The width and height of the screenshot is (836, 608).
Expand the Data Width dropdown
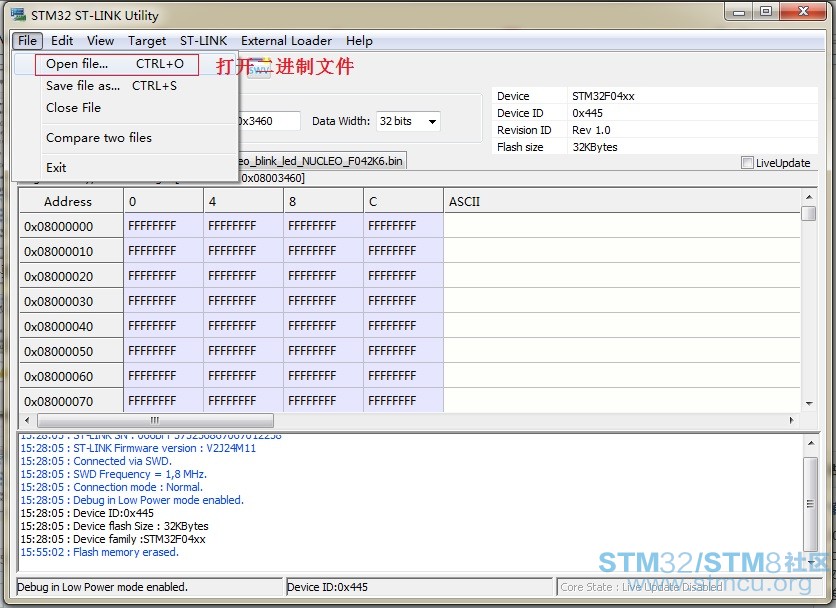tap(432, 122)
